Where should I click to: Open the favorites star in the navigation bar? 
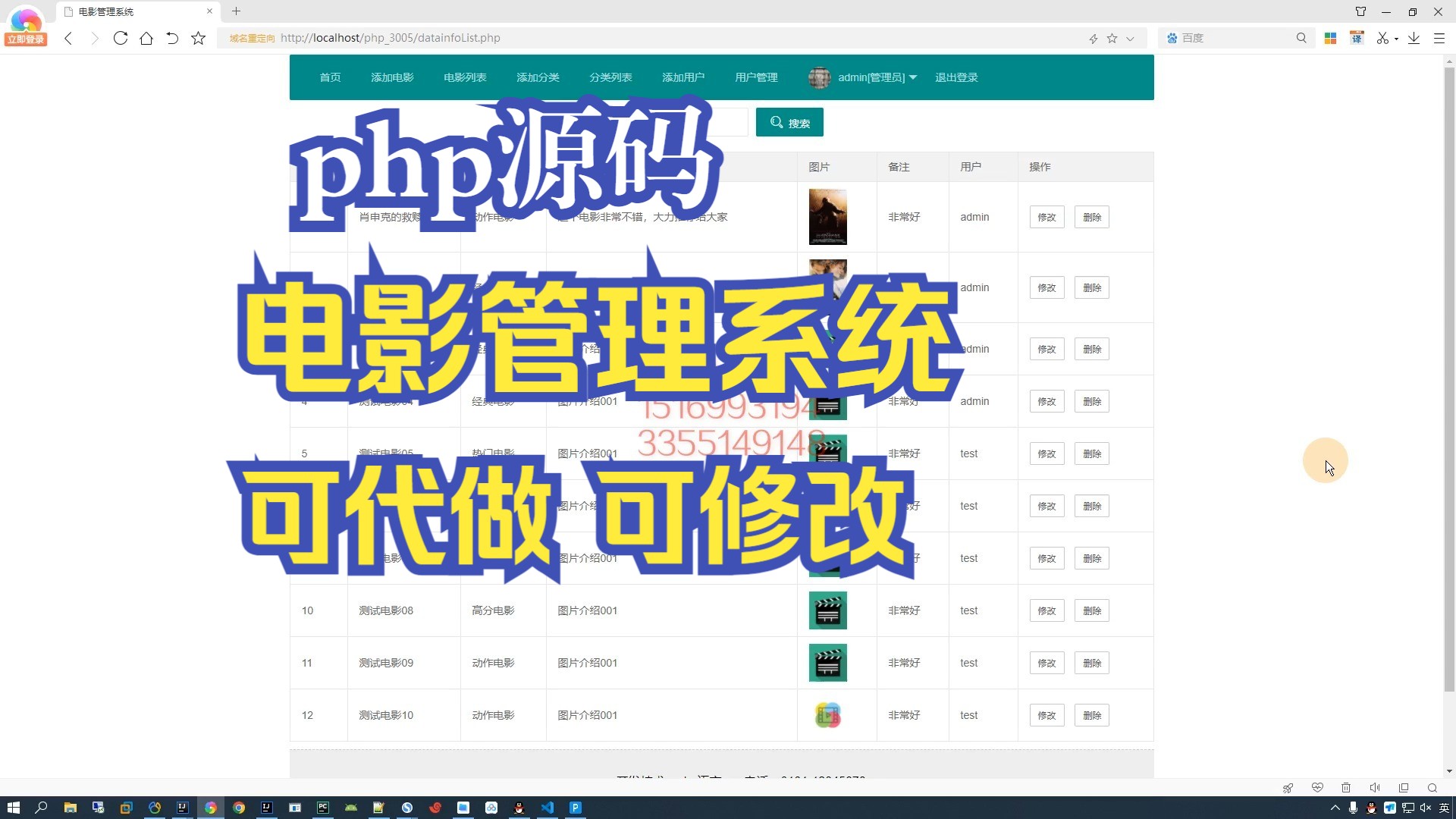click(198, 38)
